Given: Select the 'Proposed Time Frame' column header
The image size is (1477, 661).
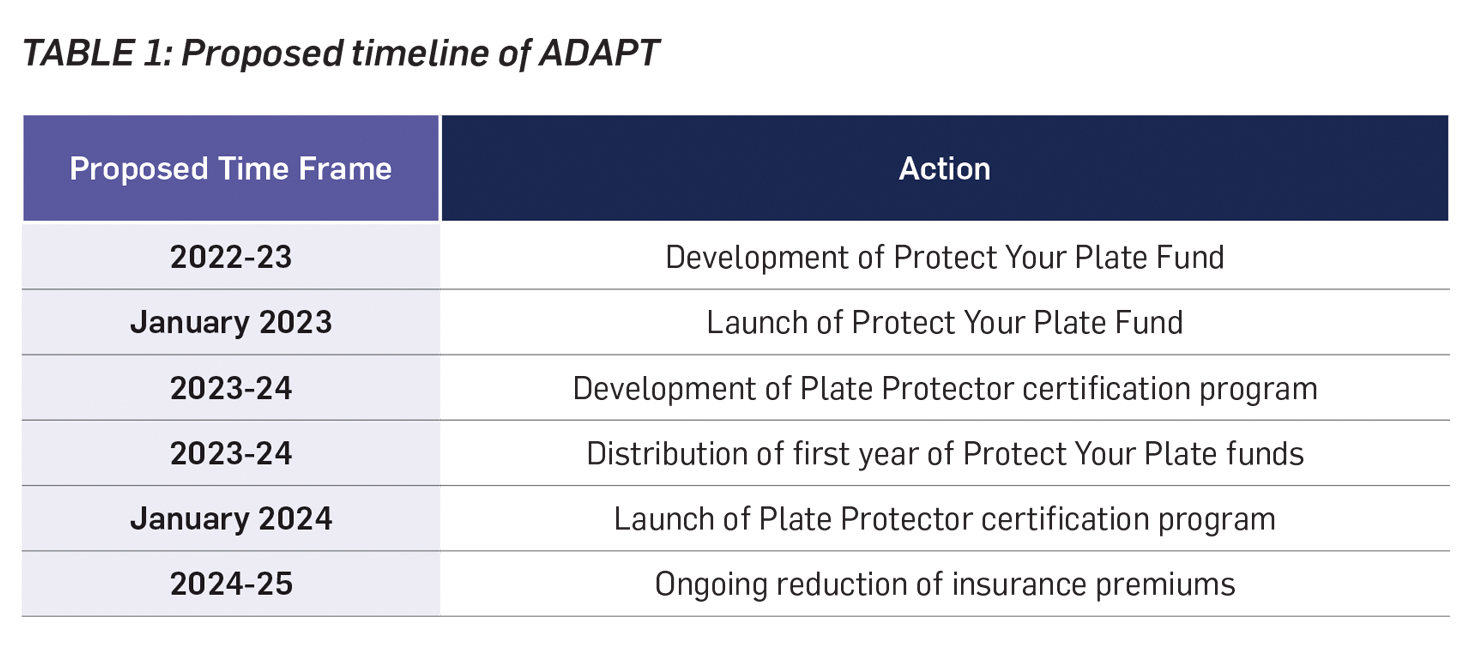Looking at the screenshot, I should tap(230, 168).
